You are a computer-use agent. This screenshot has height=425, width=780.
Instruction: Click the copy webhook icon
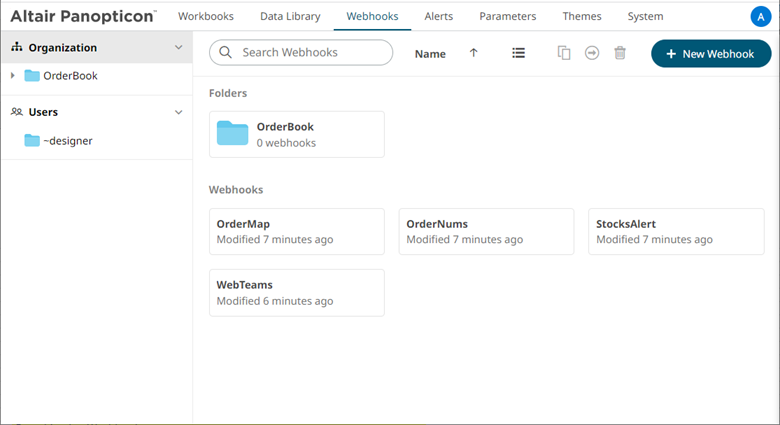pos(564,53)
